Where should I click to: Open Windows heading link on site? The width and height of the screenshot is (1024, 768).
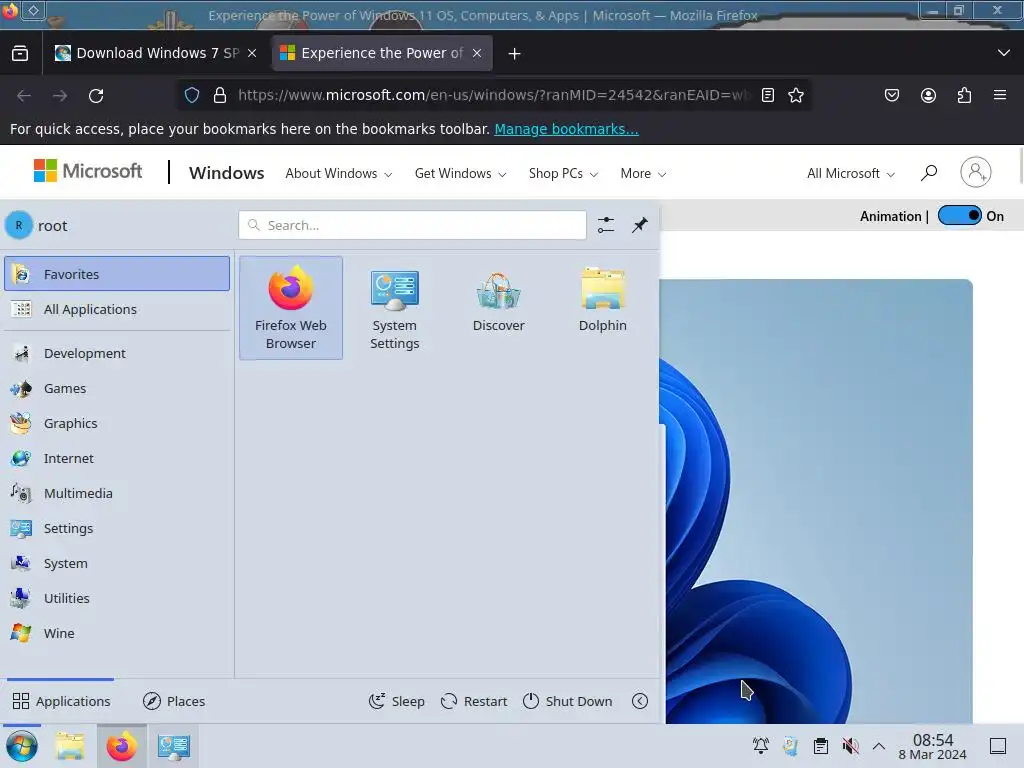tap(227, 173)
